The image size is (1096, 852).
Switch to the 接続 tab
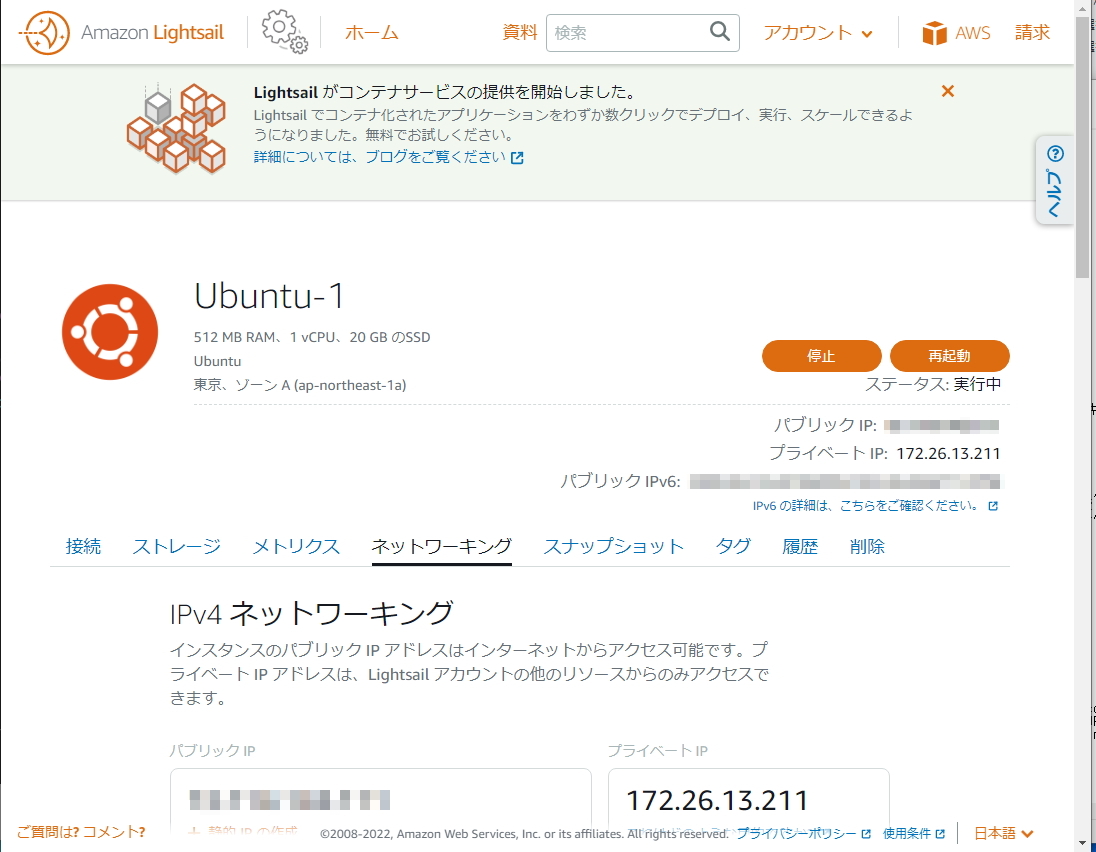(x=83, y=546)
